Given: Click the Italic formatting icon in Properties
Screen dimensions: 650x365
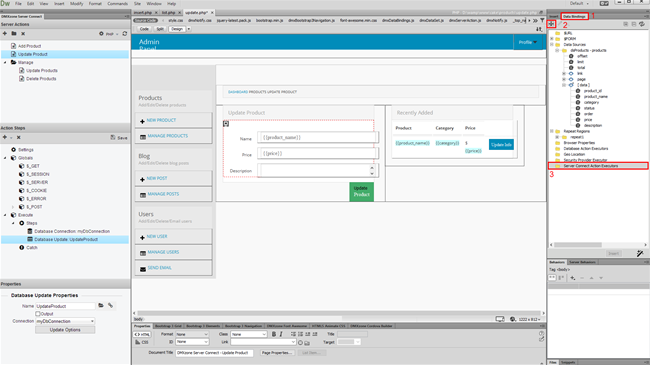Looking at the screenshot, I should 281,334.
